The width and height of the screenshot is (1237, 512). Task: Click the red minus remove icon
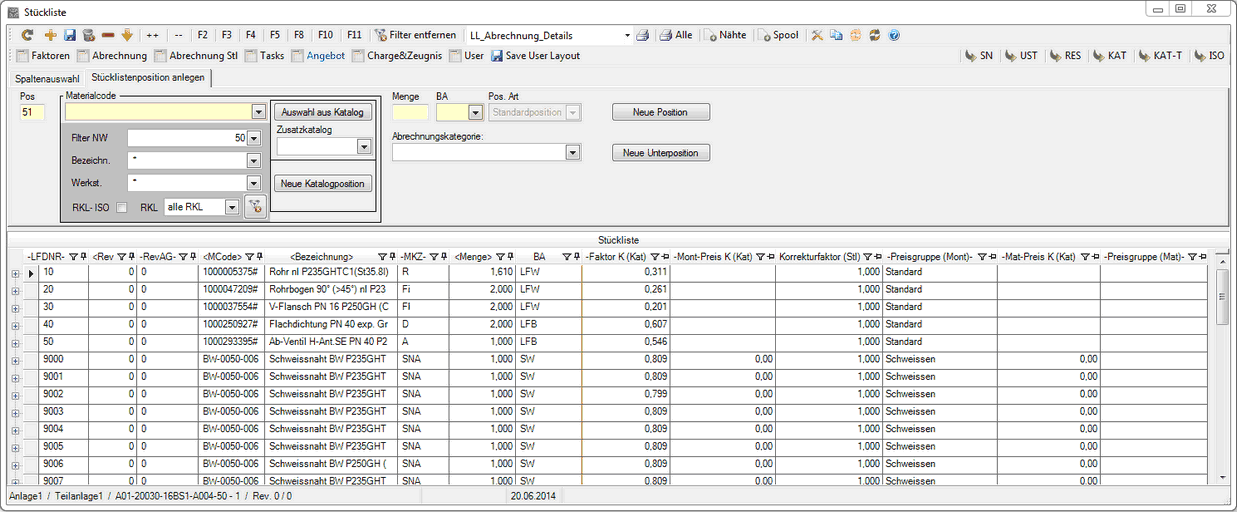click(x=107, y=35)
